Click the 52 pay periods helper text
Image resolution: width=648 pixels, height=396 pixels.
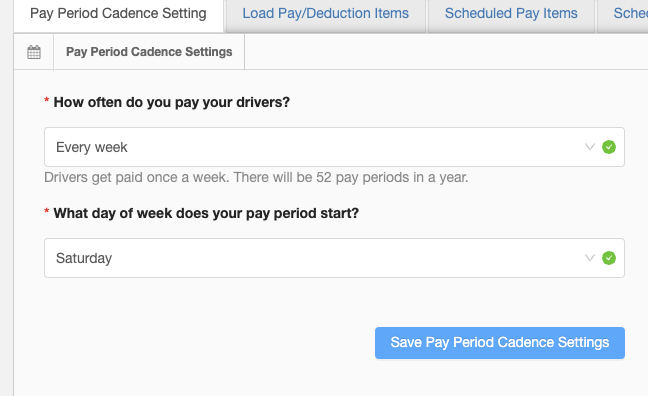pos(256,177)
